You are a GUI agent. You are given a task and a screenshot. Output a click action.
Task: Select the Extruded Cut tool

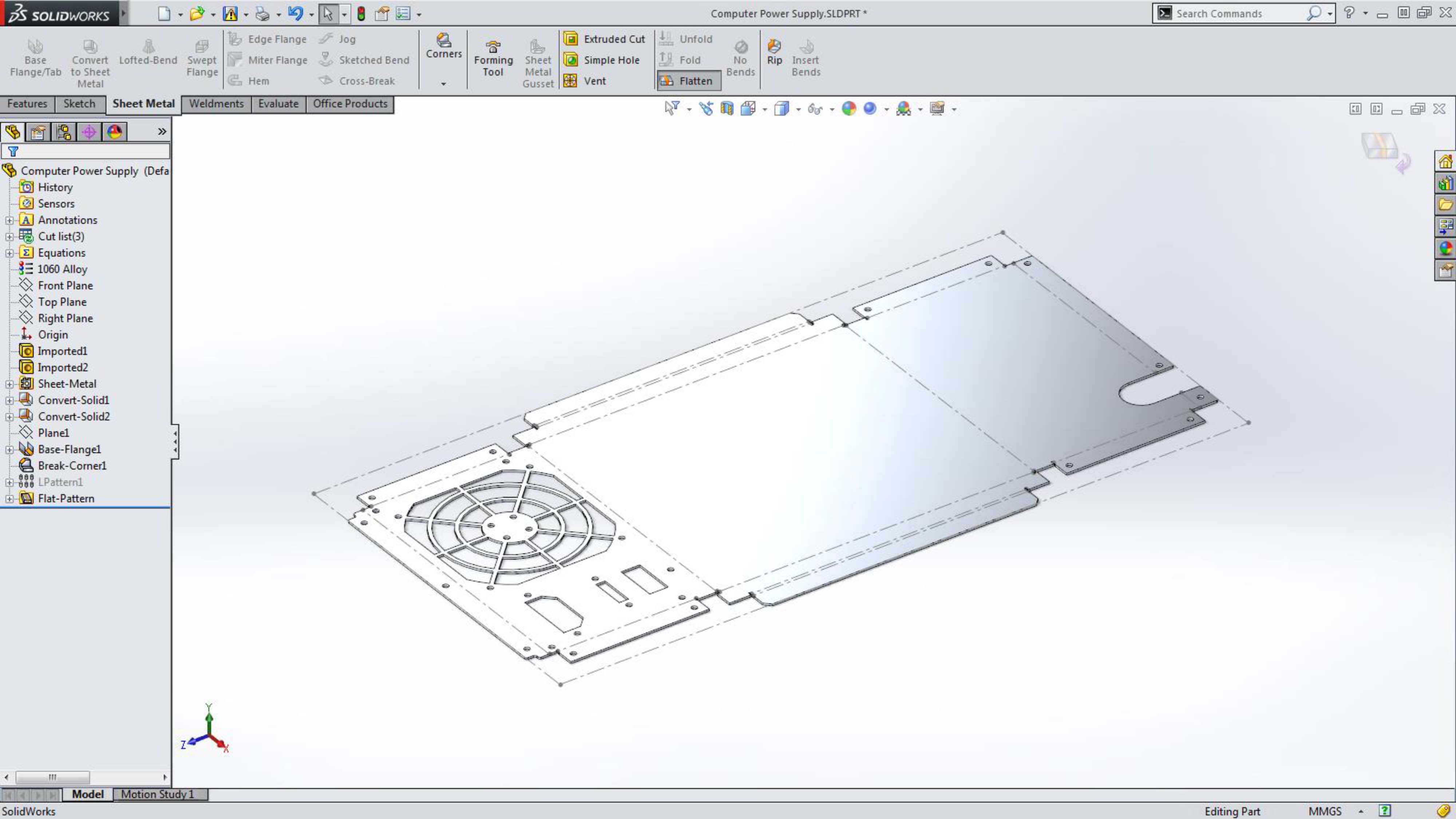604,39
